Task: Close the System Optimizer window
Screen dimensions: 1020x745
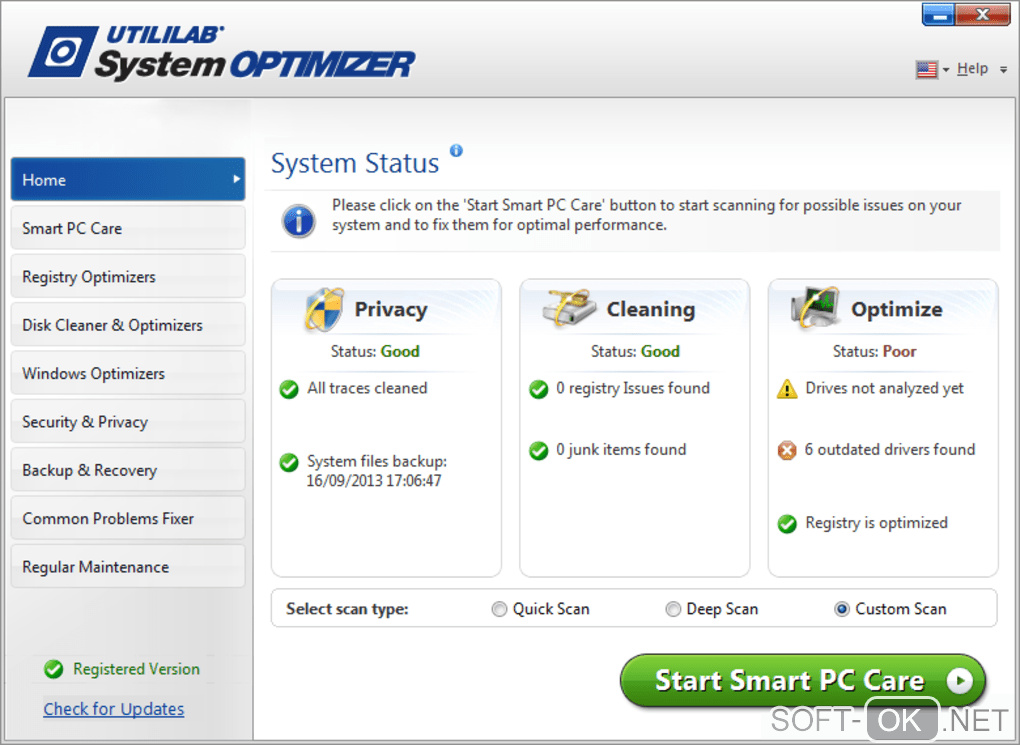Action: click(x=982, y=14)
